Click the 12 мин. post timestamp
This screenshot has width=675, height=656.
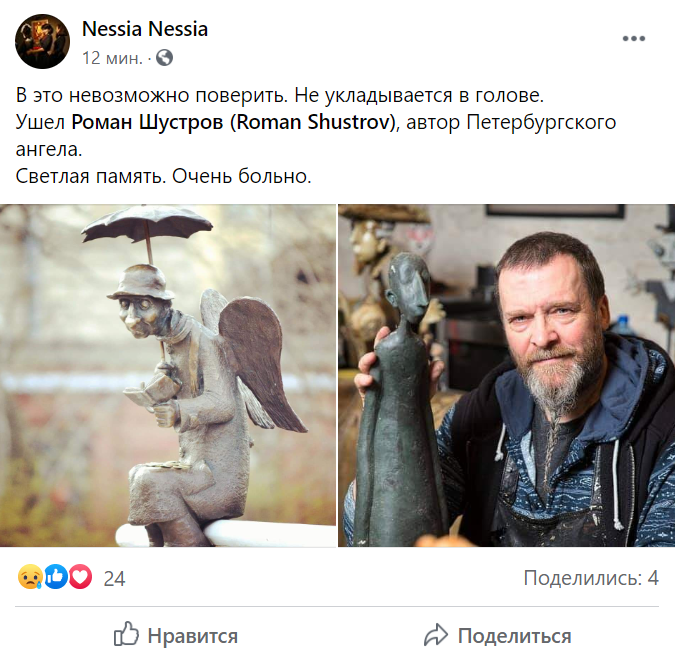[112, 58]
